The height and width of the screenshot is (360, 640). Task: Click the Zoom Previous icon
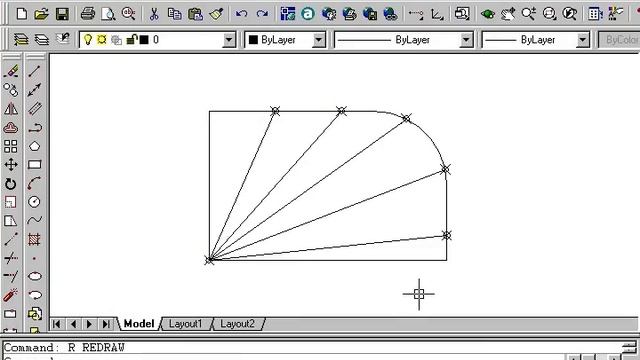coord(569,14)
